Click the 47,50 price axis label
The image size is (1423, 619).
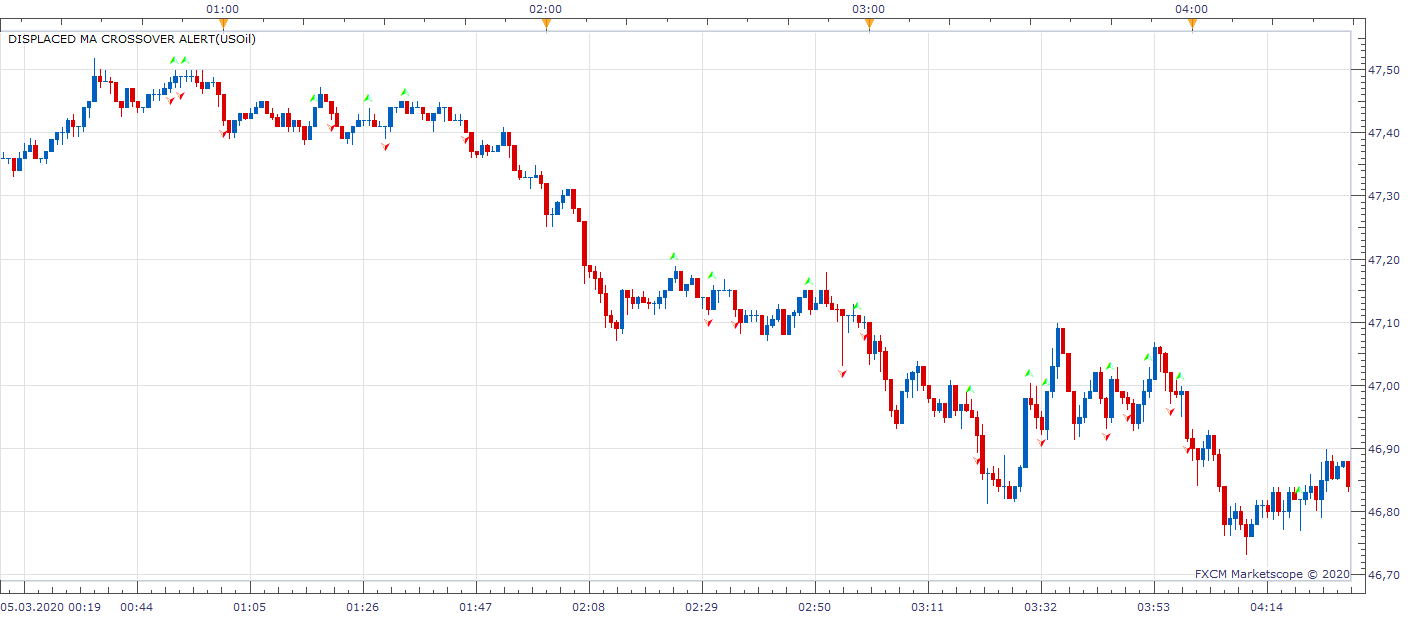point(1385,70)
